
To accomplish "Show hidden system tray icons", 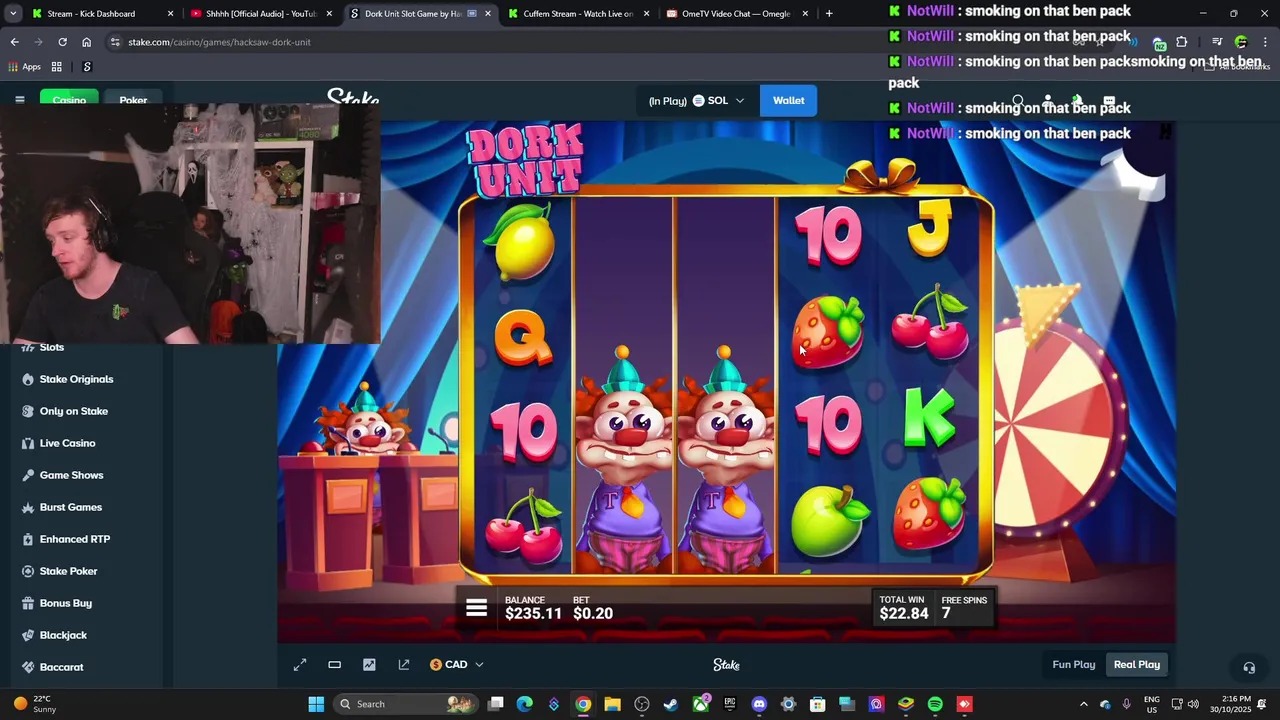I will pyautogui.click(x=1083, y=704).
